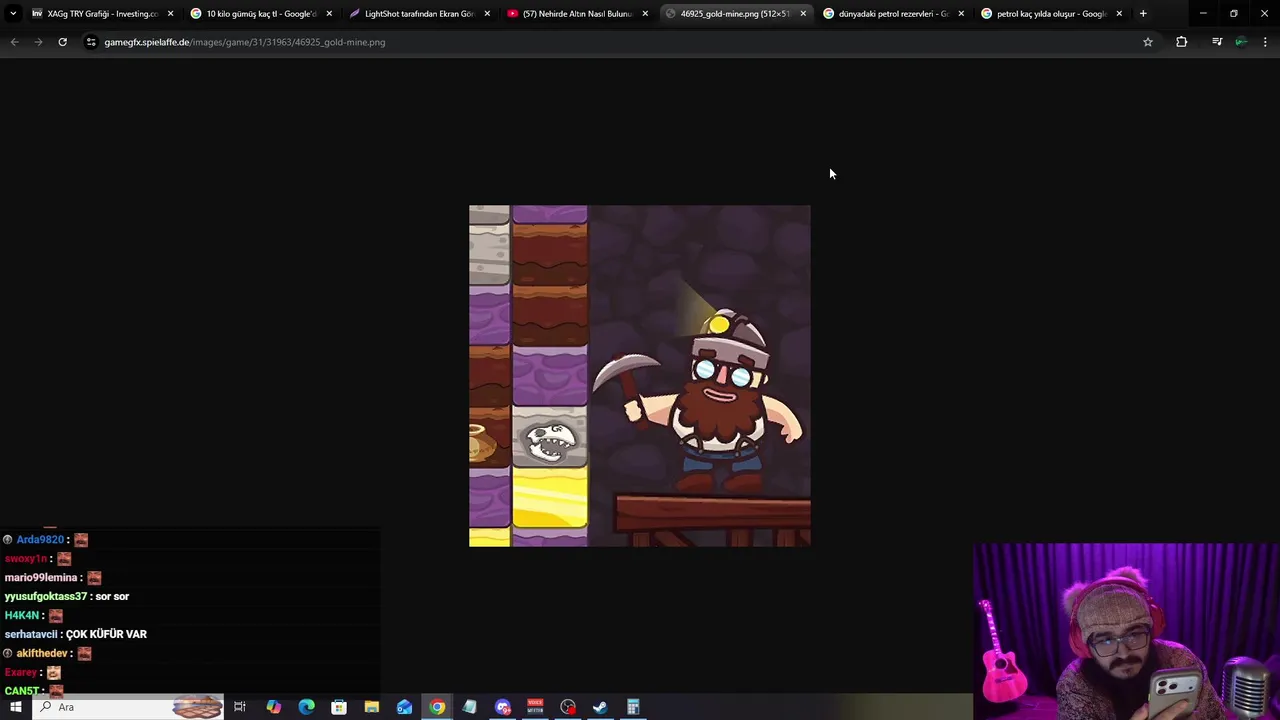Switch to 'petrol kaç yılda oluşur' tab

pos(1050,14)
